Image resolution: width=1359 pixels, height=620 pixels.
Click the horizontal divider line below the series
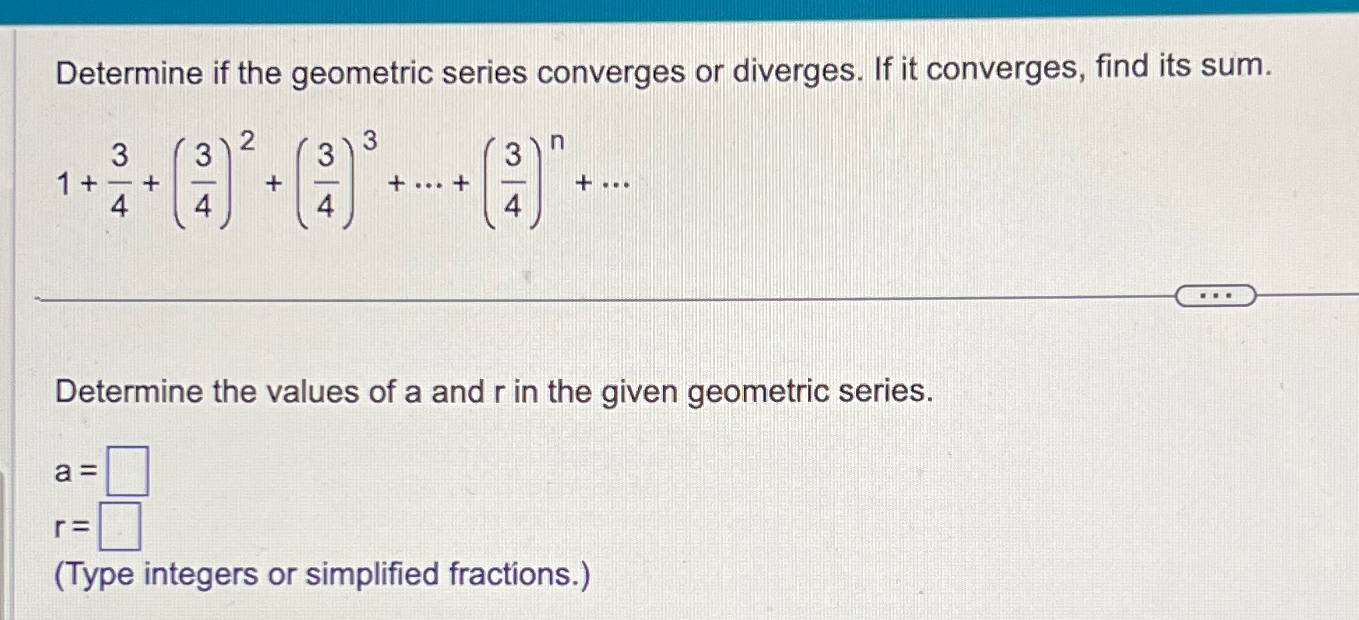click(x=600, y=297)
